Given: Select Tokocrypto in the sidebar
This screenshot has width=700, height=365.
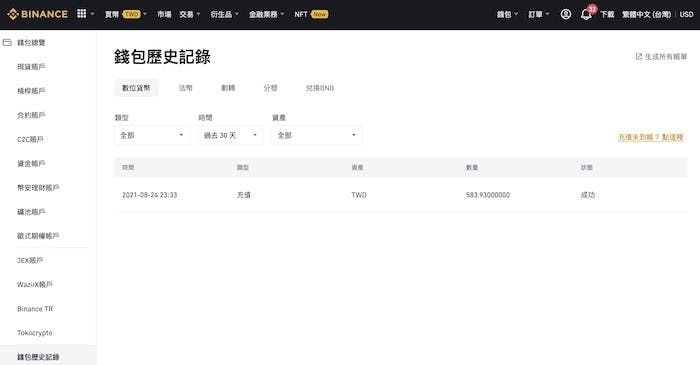Looking at the screenshot, I should coord(35,333).
